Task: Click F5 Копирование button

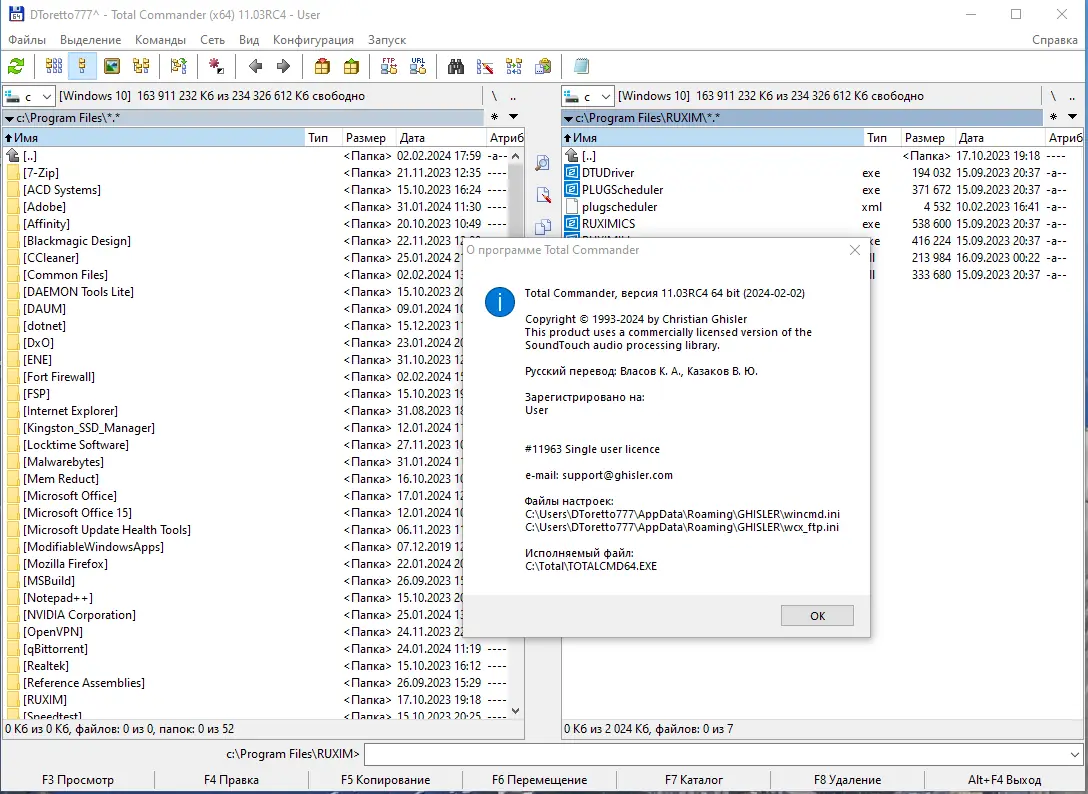Action: [x=386, y=780]
